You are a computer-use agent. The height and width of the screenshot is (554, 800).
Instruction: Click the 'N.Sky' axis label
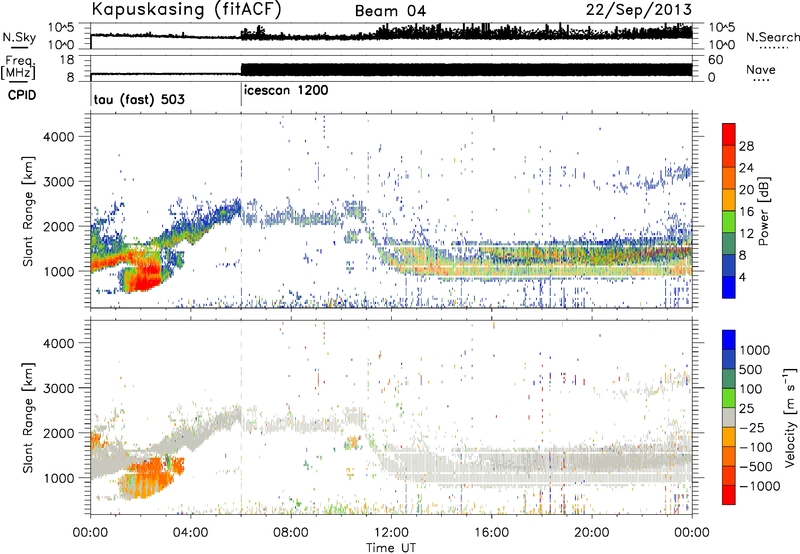pyautogui.click(x=19, y=37)
